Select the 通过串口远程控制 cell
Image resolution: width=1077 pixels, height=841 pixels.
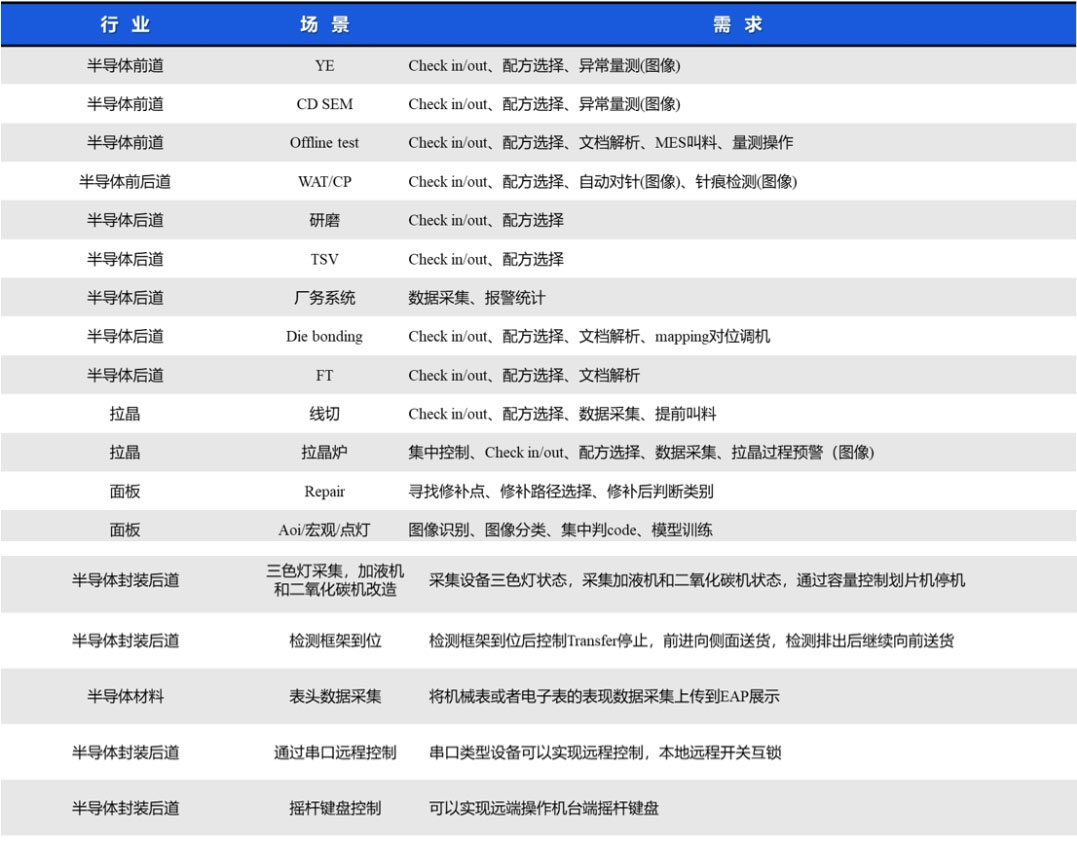coord(335,752)
